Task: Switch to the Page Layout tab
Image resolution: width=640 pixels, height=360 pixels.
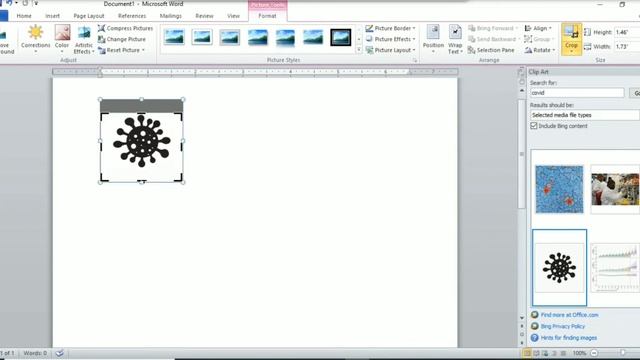Action: tap(89, 16)
